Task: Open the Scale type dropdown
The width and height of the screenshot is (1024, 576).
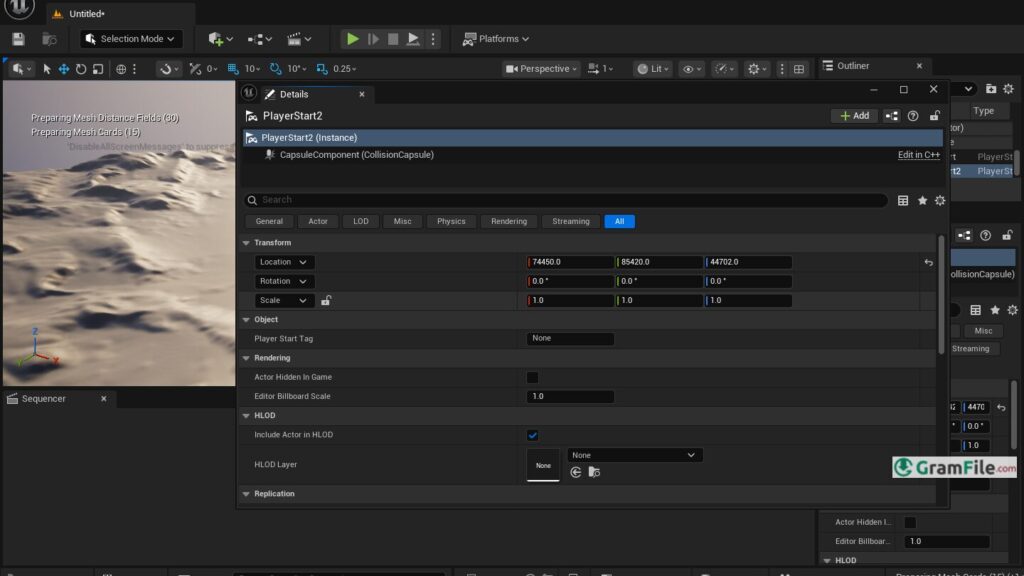Action: pos(283,300)
